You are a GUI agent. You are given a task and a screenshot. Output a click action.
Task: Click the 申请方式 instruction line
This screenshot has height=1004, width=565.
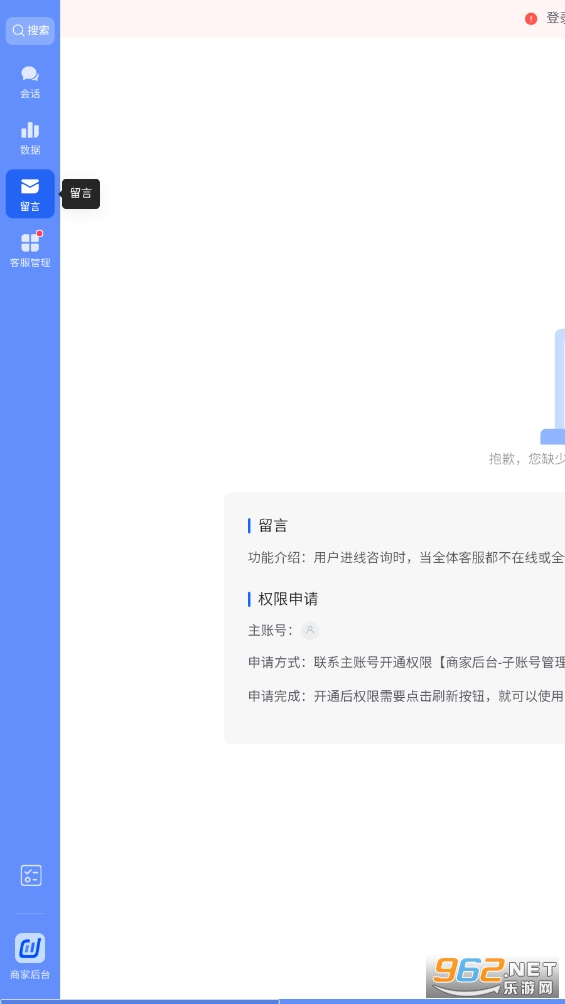406,663
